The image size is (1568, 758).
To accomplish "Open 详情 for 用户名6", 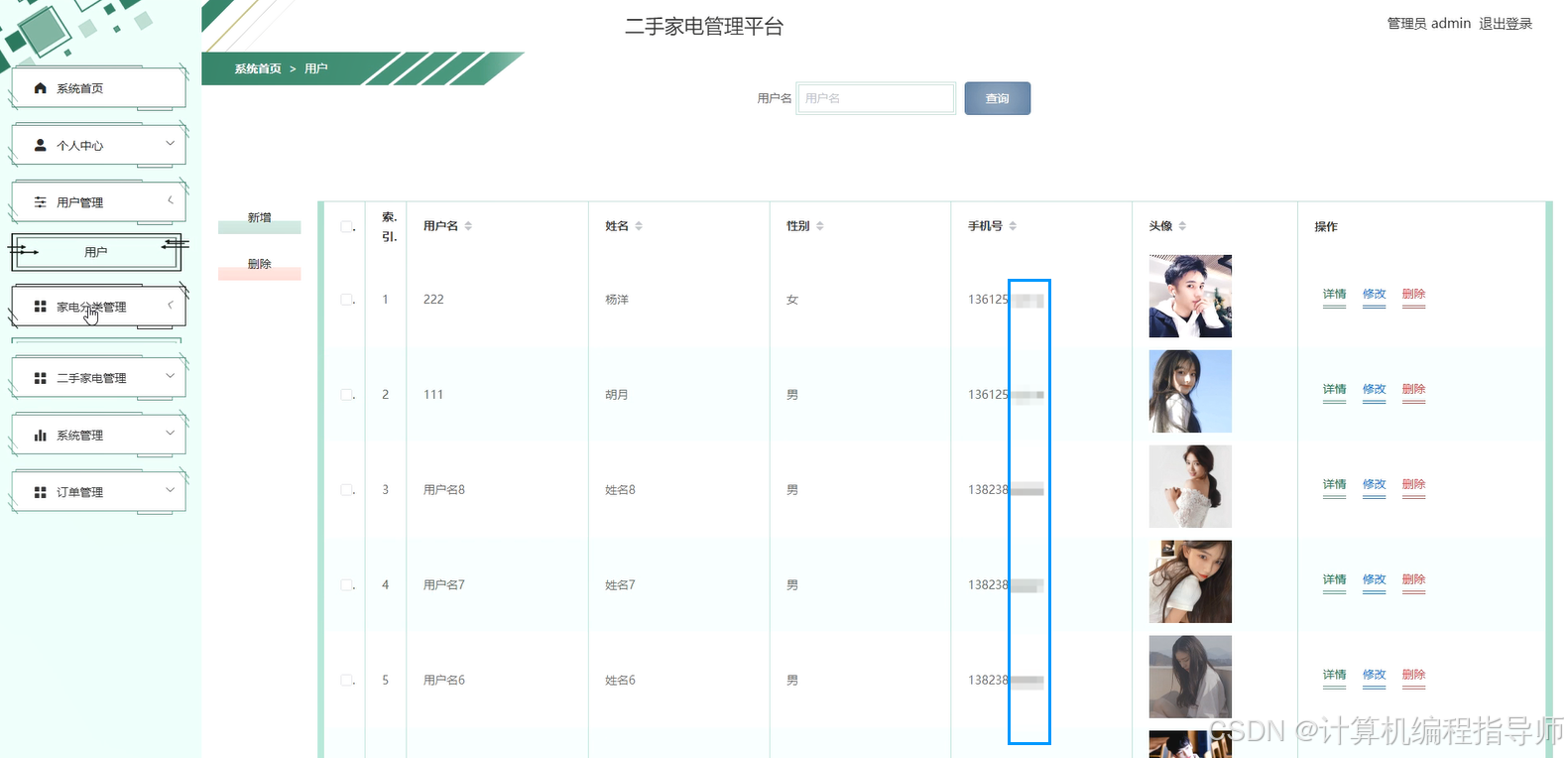I will (x=1334, y=676).
